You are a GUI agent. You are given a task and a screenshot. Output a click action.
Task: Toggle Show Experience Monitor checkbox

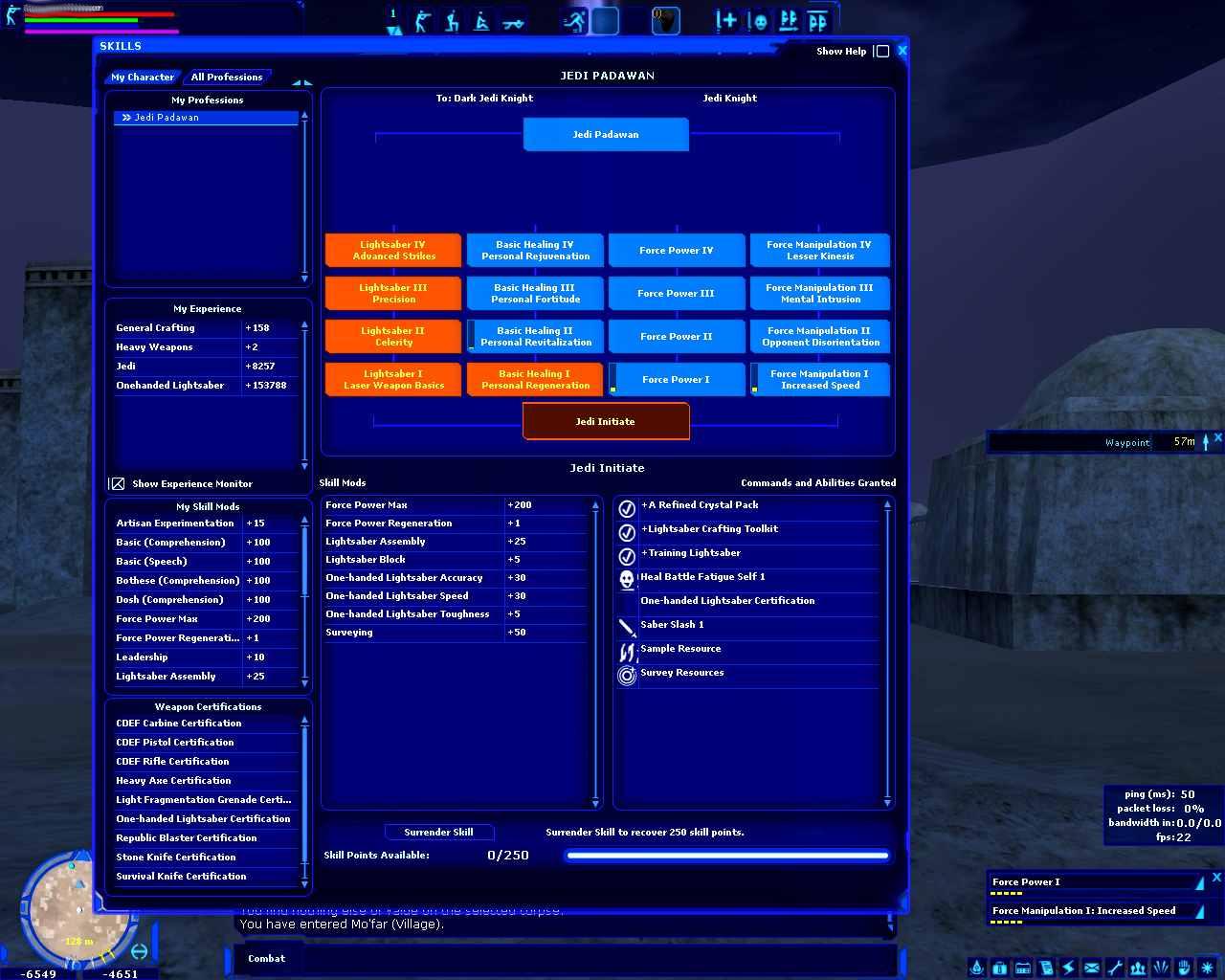(117, 484)
